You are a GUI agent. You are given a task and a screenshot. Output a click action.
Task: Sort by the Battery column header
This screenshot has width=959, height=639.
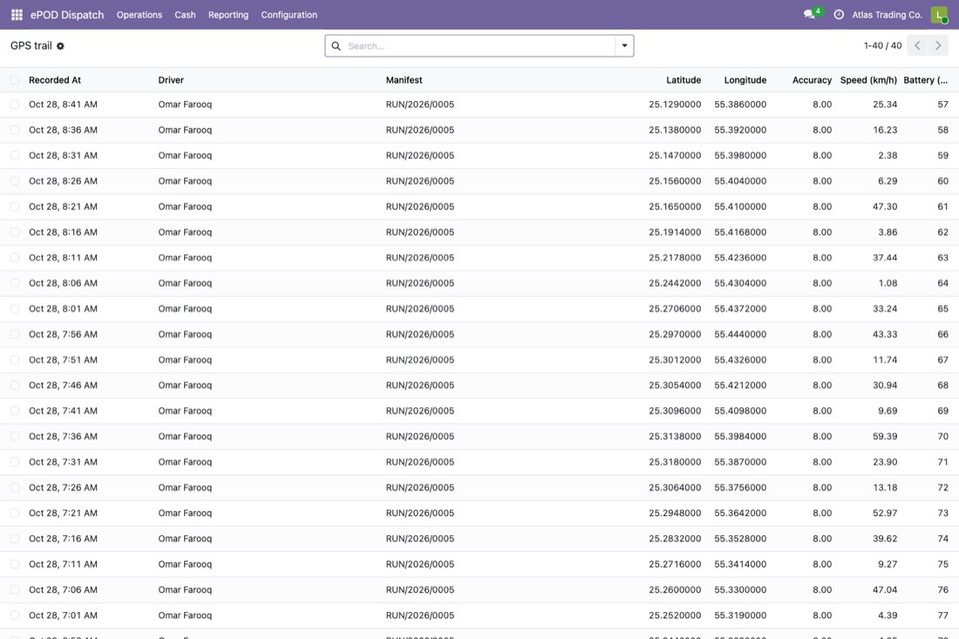pyautogui.click(x=925, y=80)
